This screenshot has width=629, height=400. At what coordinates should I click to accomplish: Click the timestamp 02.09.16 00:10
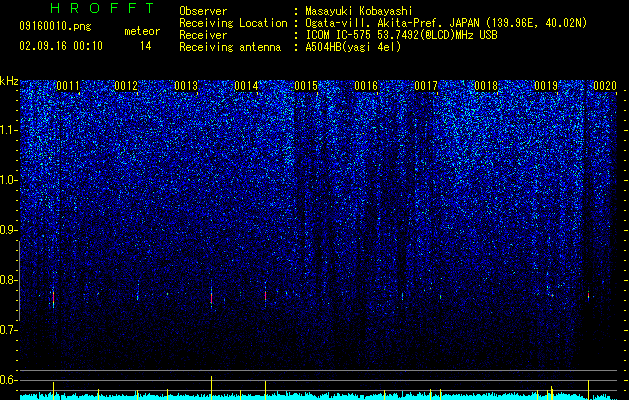61,46
